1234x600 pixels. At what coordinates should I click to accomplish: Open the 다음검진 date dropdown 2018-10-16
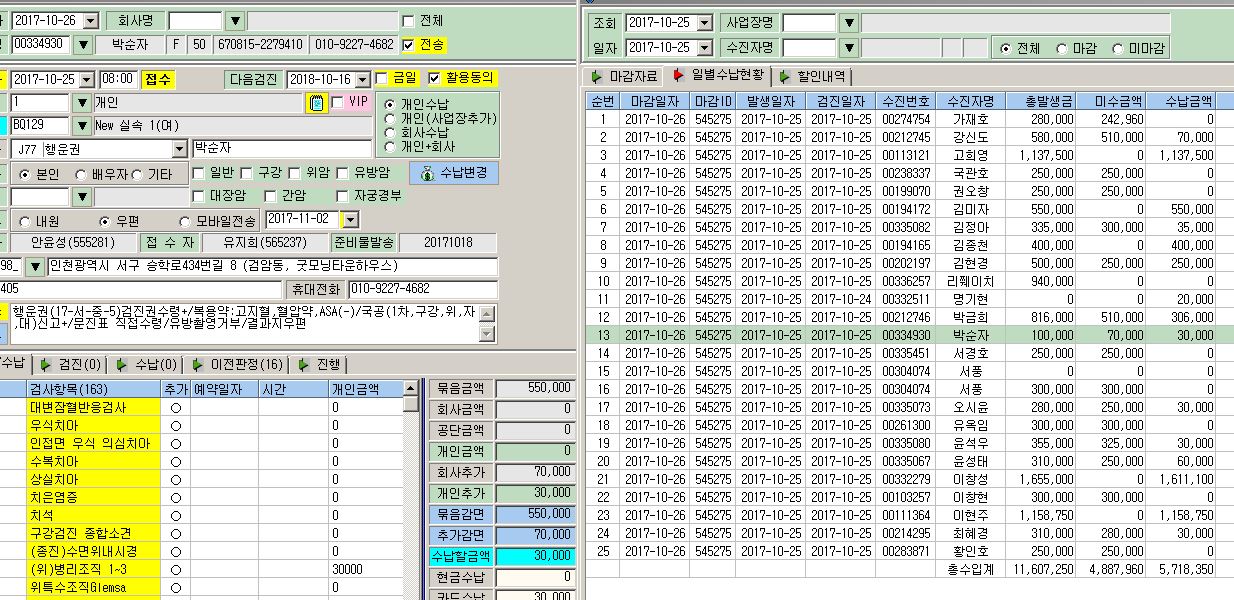click(364, 79)
